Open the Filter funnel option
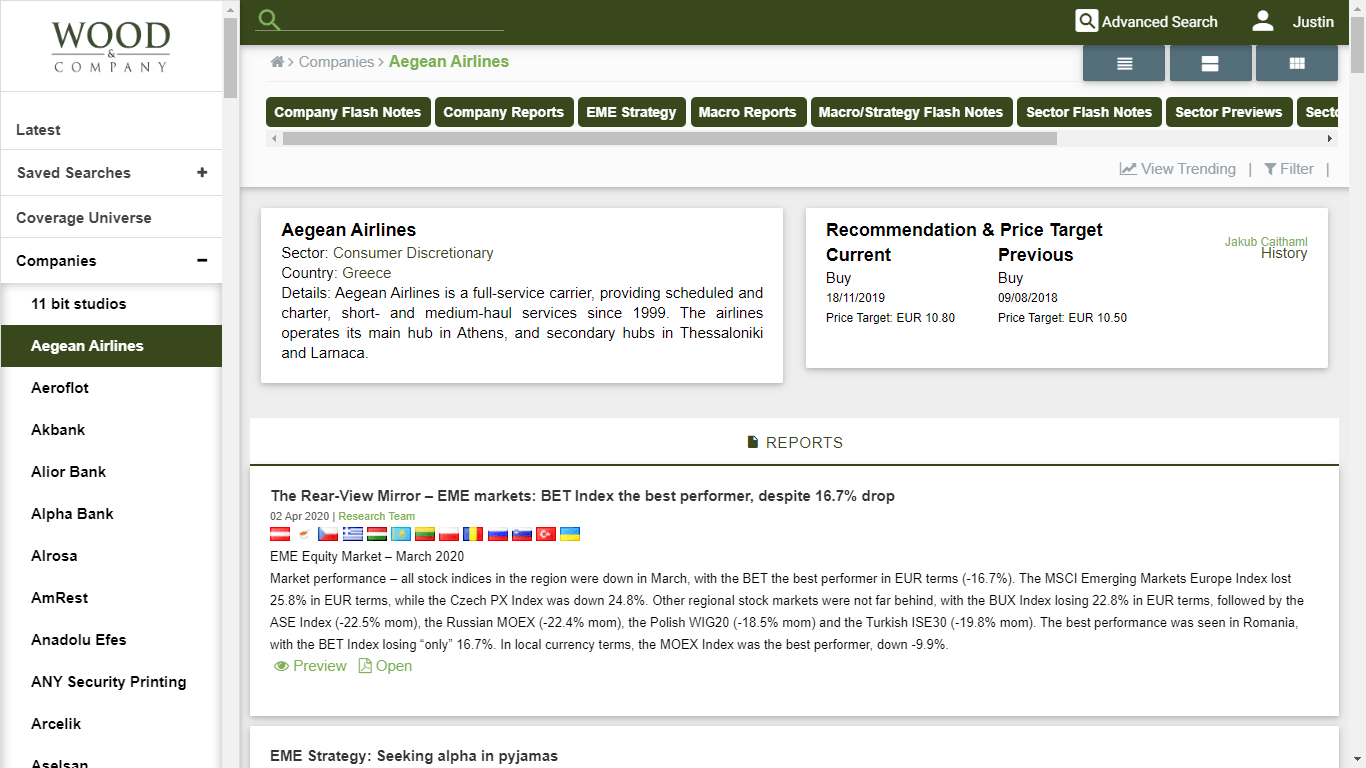 pos(1288,169)
